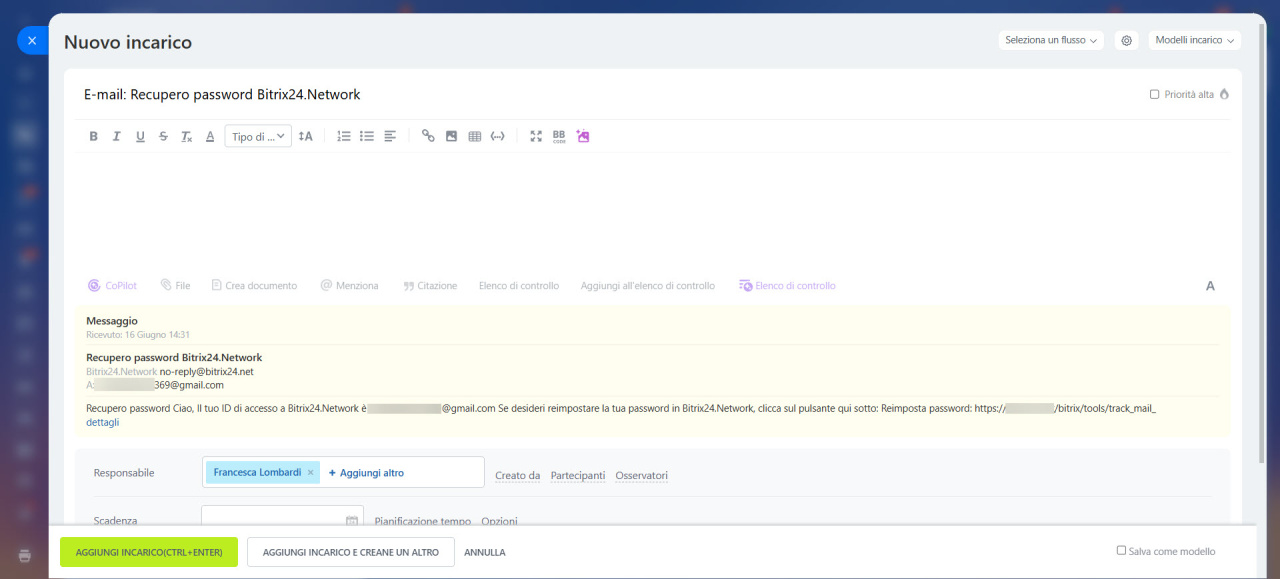This screenshot has width=1280, height=579.
Task: Insert an image into the description
Action: [x=451, y=136]
